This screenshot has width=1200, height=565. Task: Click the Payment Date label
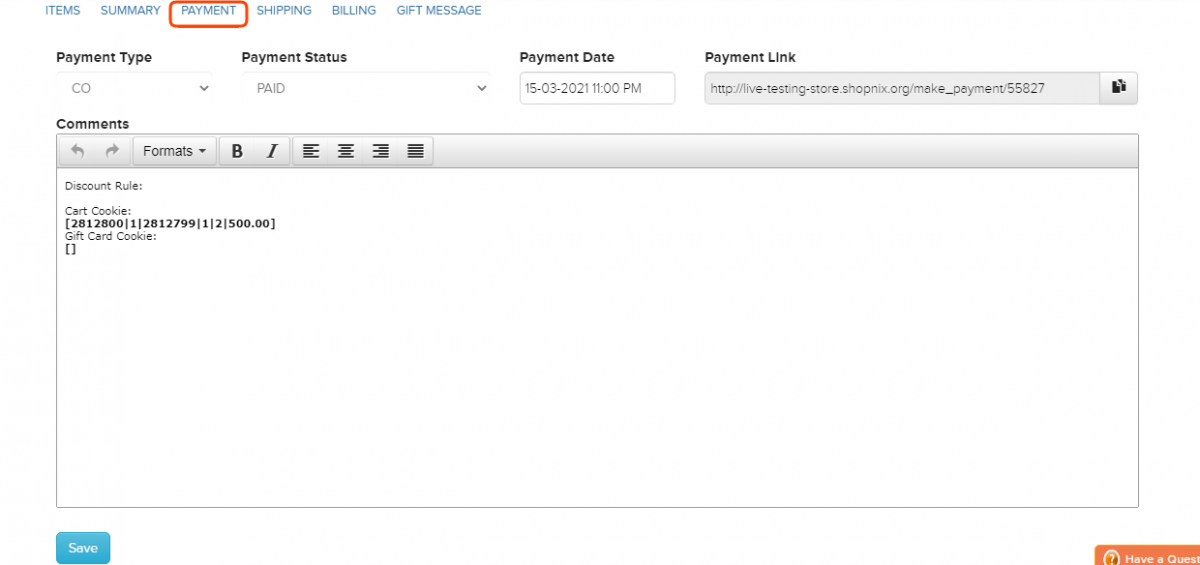(567, 57)
